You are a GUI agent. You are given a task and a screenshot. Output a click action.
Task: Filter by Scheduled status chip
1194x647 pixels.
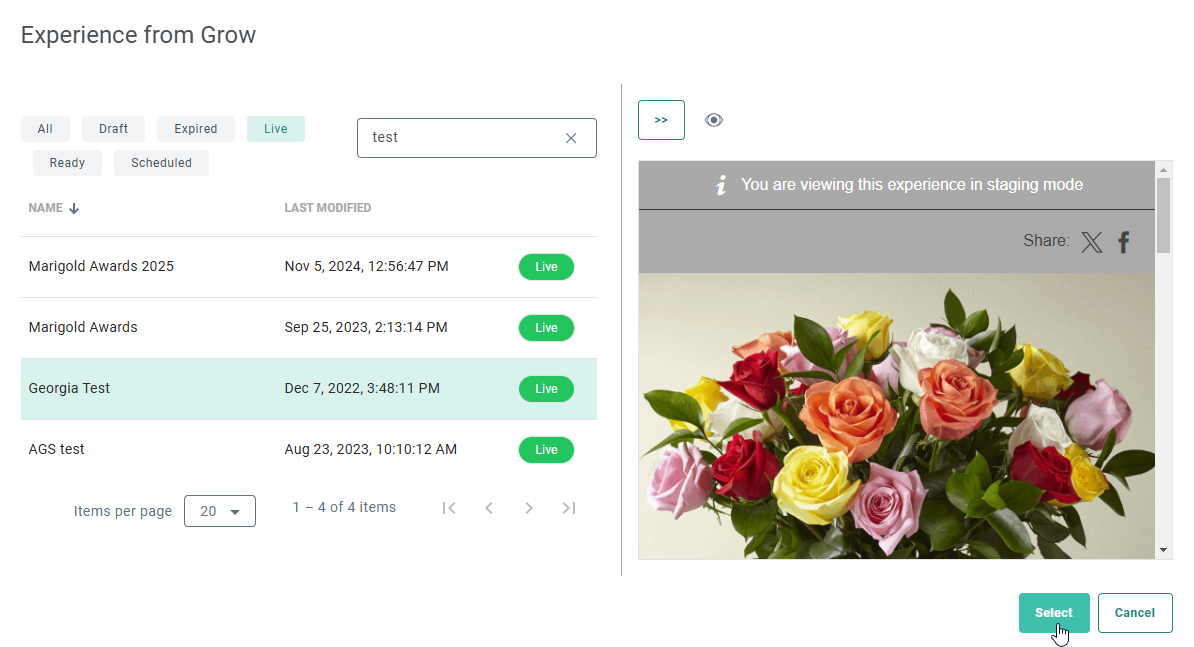point(161,163)
